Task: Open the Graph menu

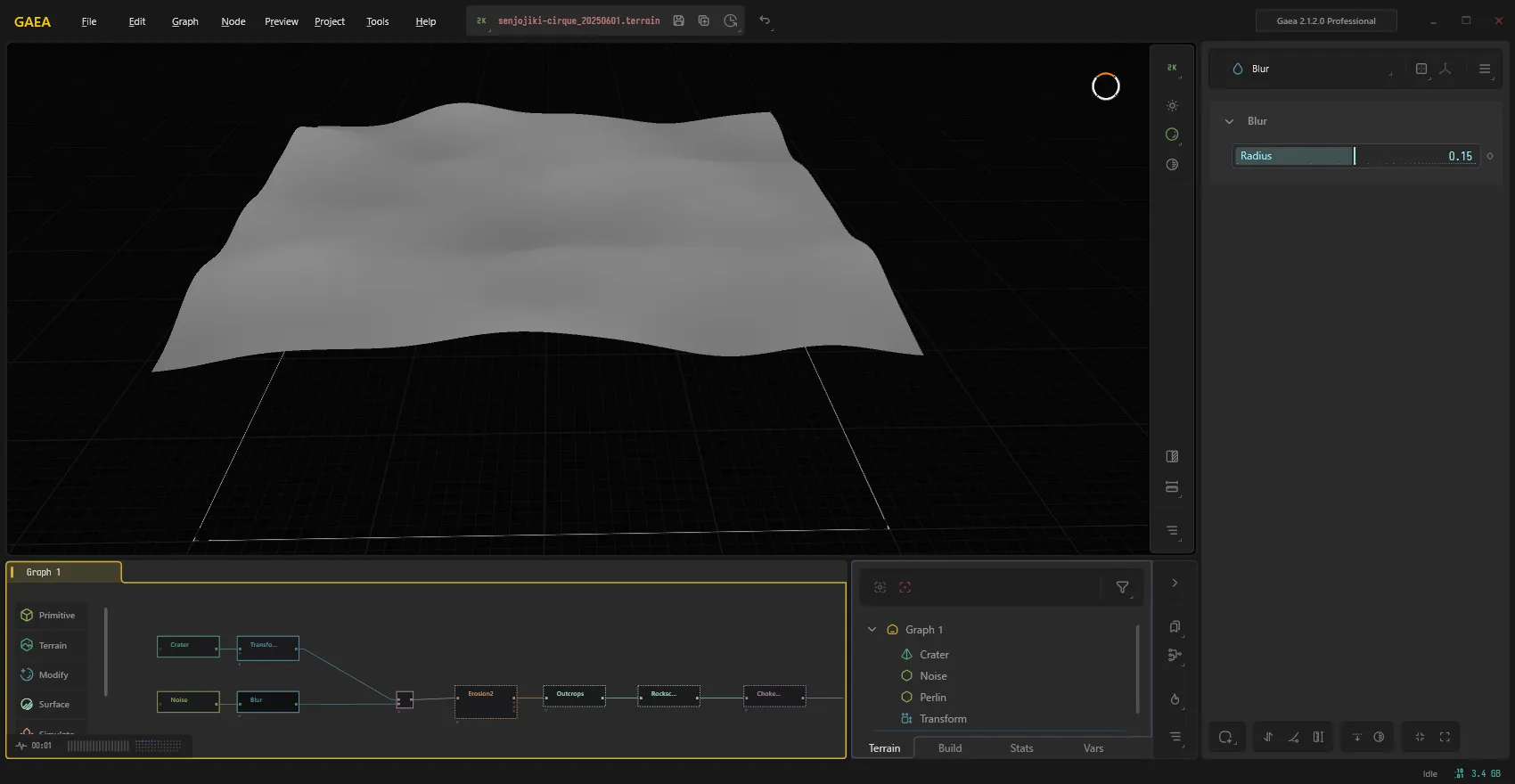Action: [185, 21]
